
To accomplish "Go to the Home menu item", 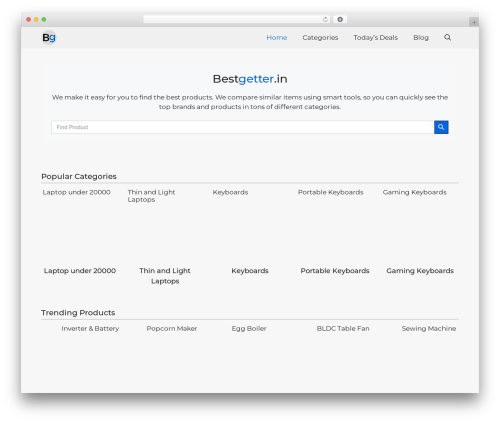I will tap(277, 37).
